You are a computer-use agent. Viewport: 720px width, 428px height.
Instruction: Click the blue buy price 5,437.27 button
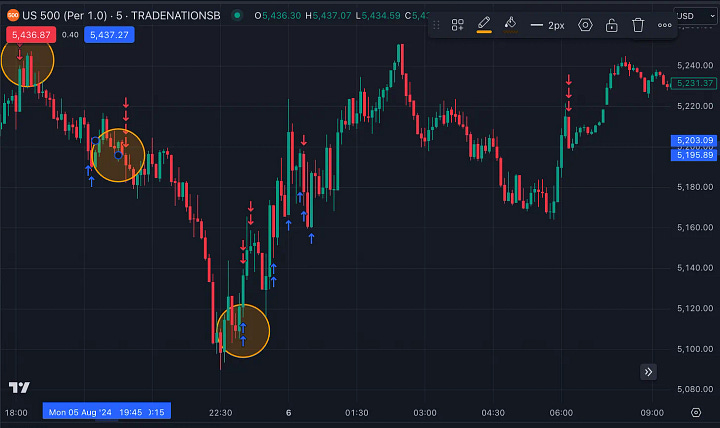click(x=109, y=35)
